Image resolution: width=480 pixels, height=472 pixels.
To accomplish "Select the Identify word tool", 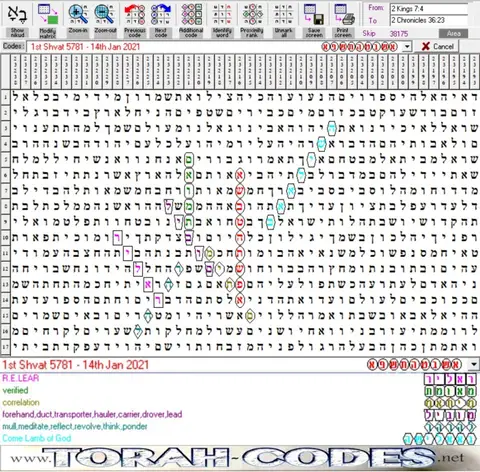I will [222, 14].
